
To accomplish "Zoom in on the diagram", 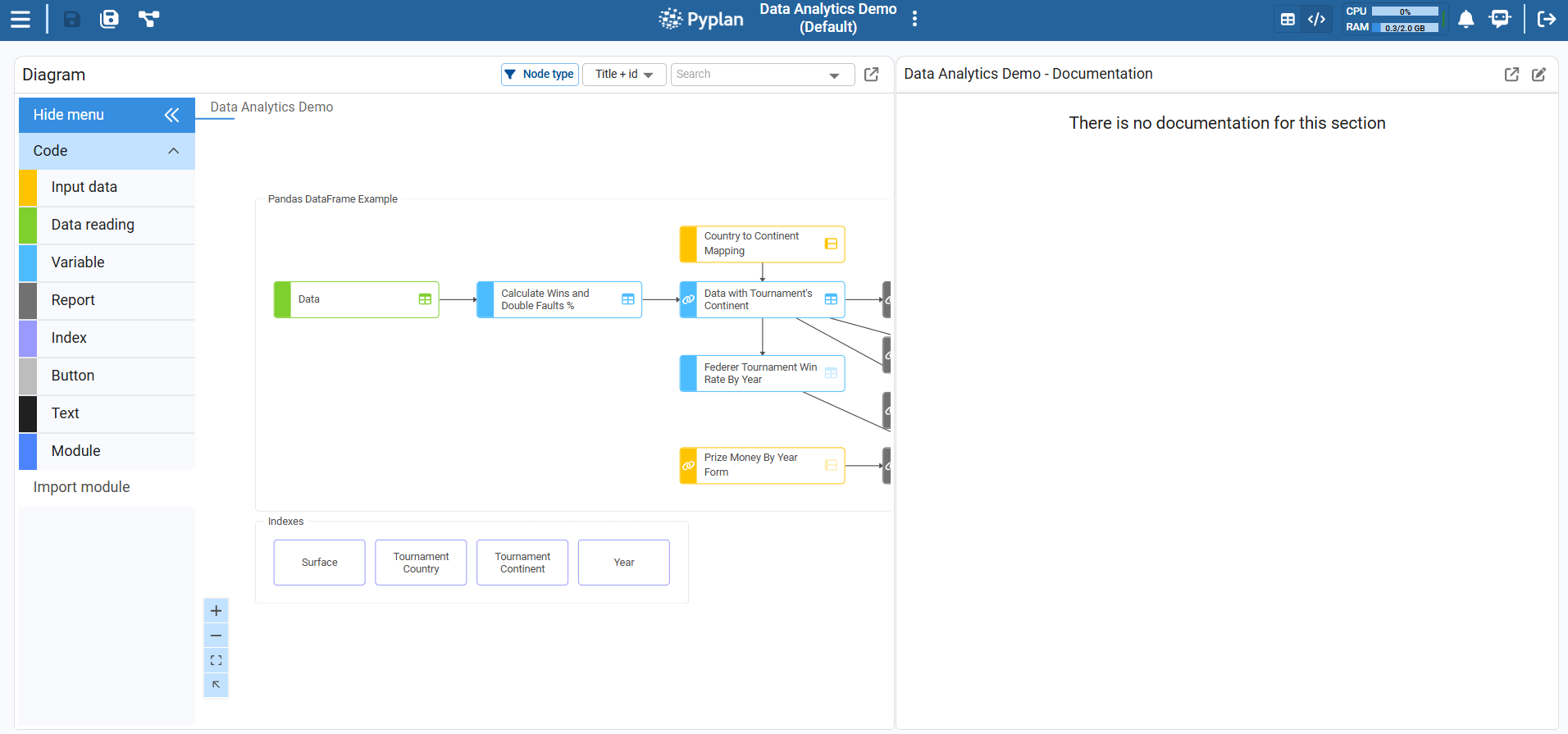I will [216, 611].
